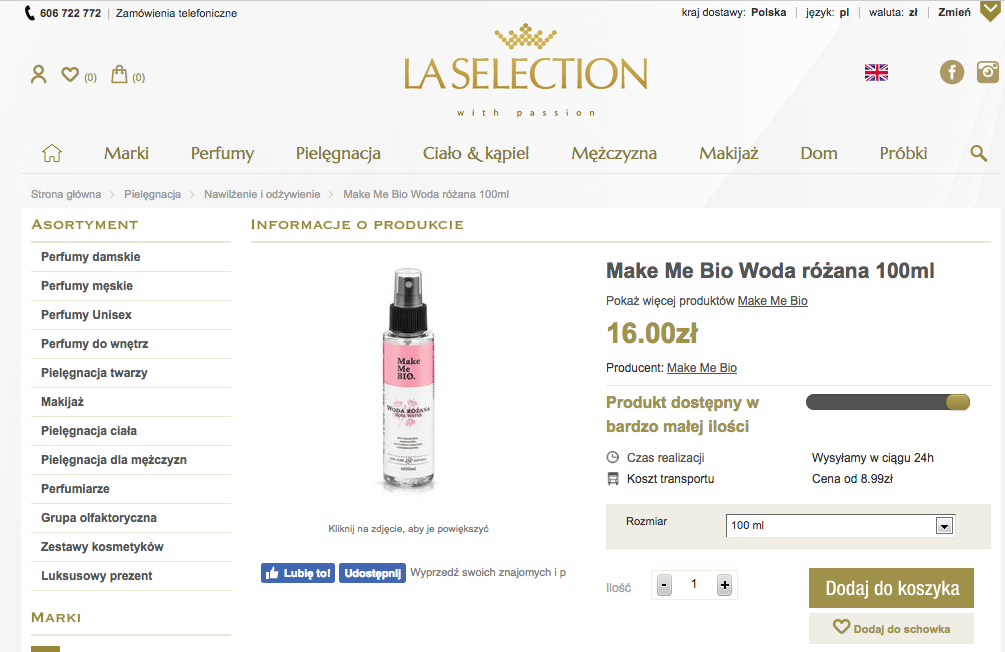Click the product availability level bar
Screen dimensions: 1005x652
tap(888, 403)
